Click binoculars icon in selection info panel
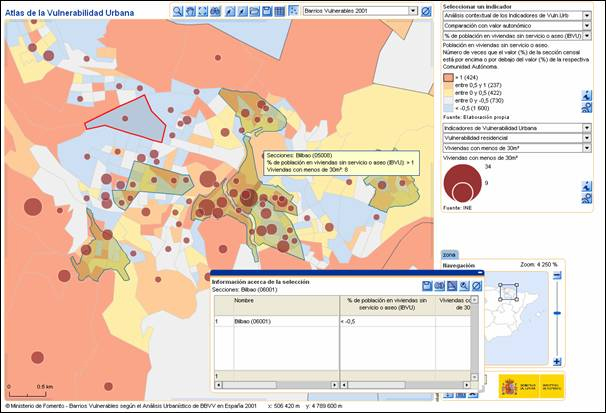The image size is (606, 413). pyautogui.click(x=439, y=286)
